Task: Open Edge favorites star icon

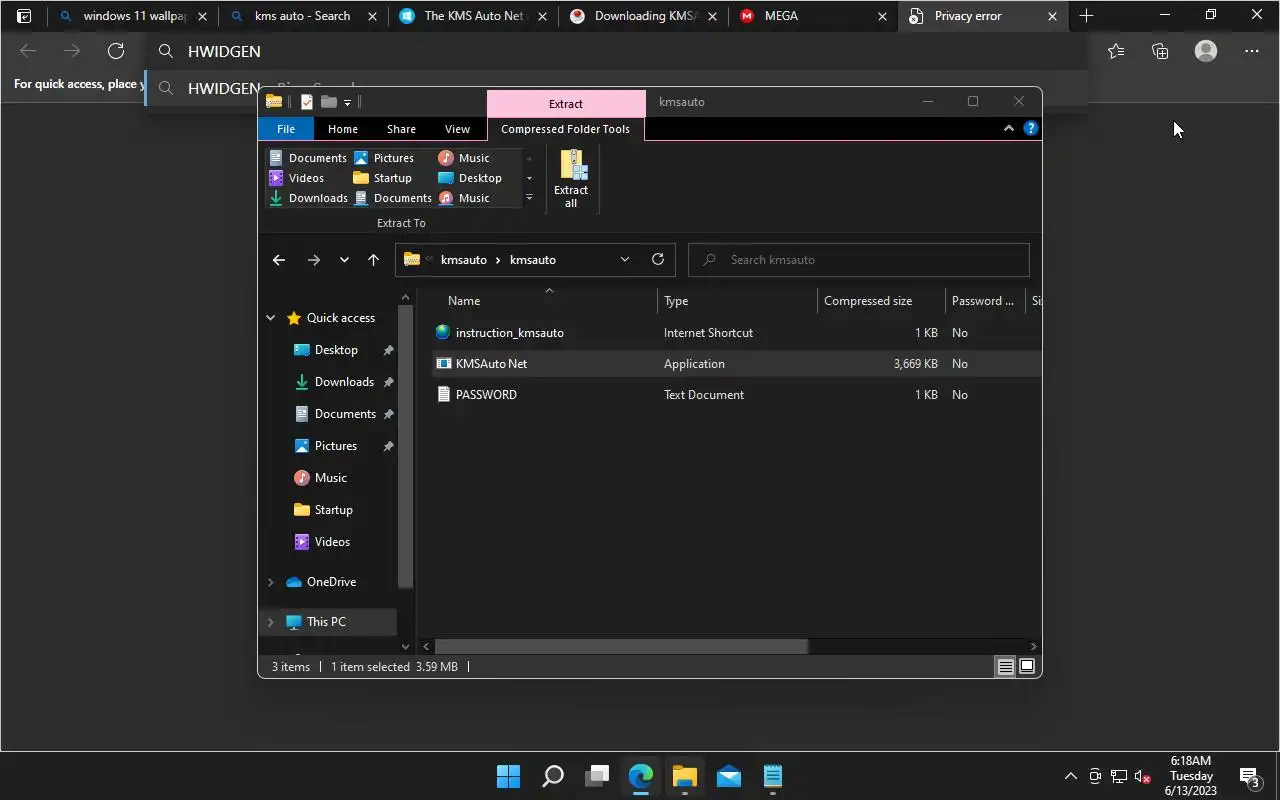Action: (x=1116, y=51)
